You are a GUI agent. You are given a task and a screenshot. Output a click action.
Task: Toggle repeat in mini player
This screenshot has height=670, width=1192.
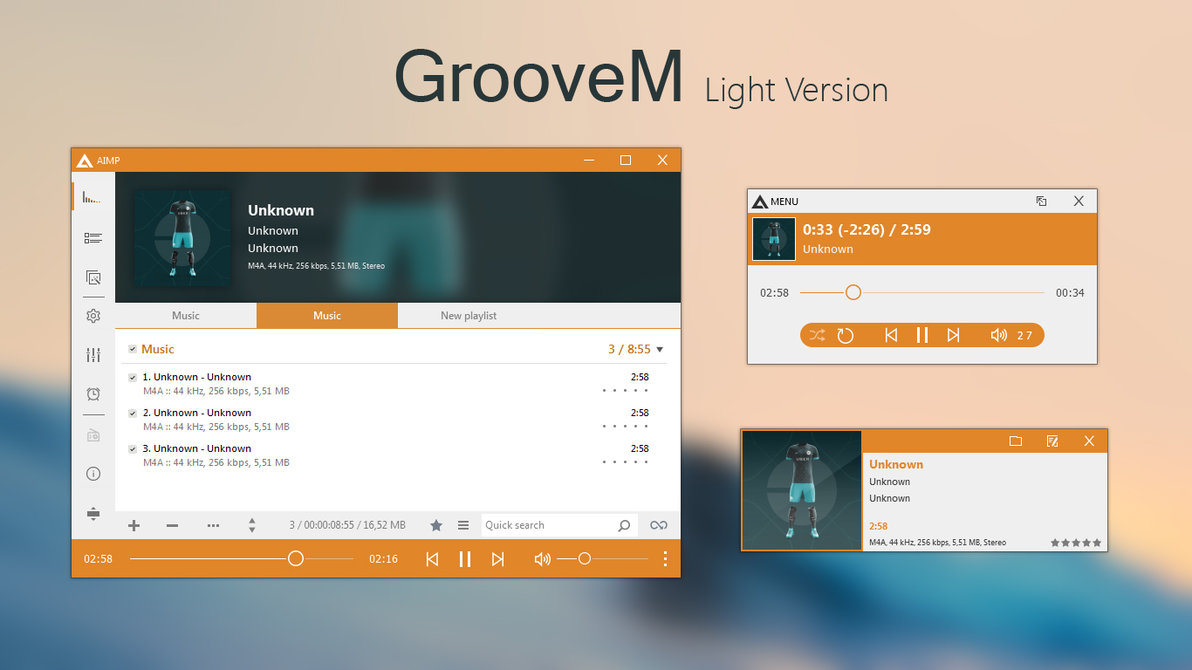845,335
